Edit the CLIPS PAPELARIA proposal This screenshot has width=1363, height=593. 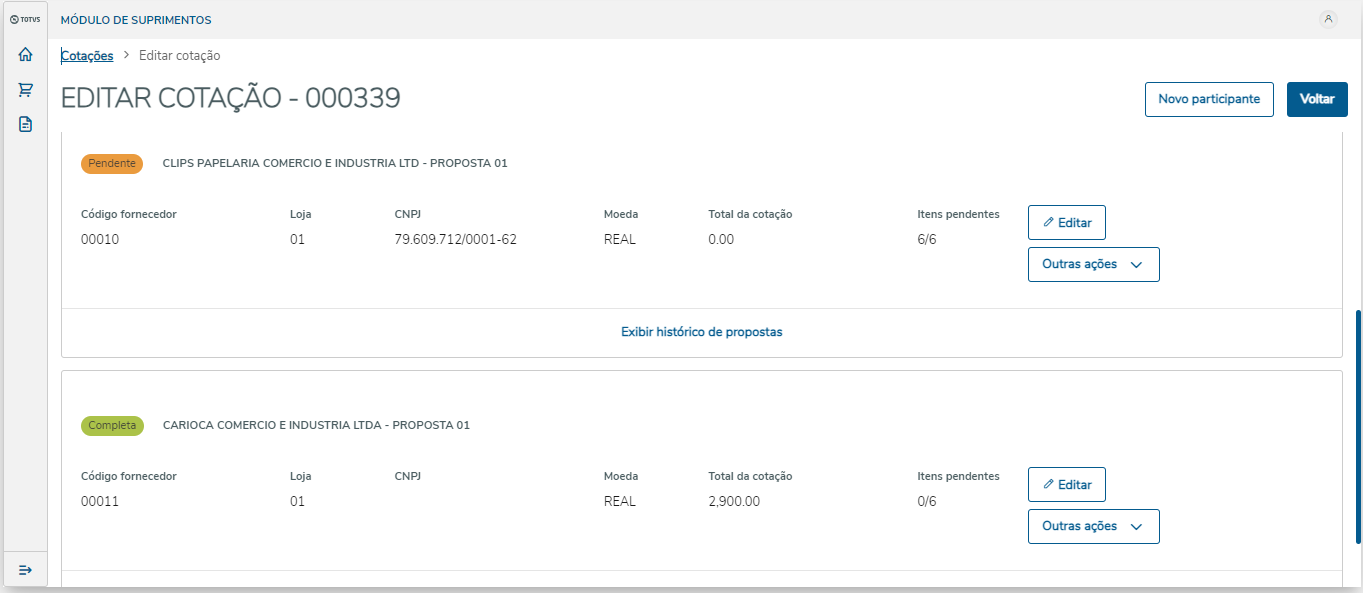point(1066,223)
